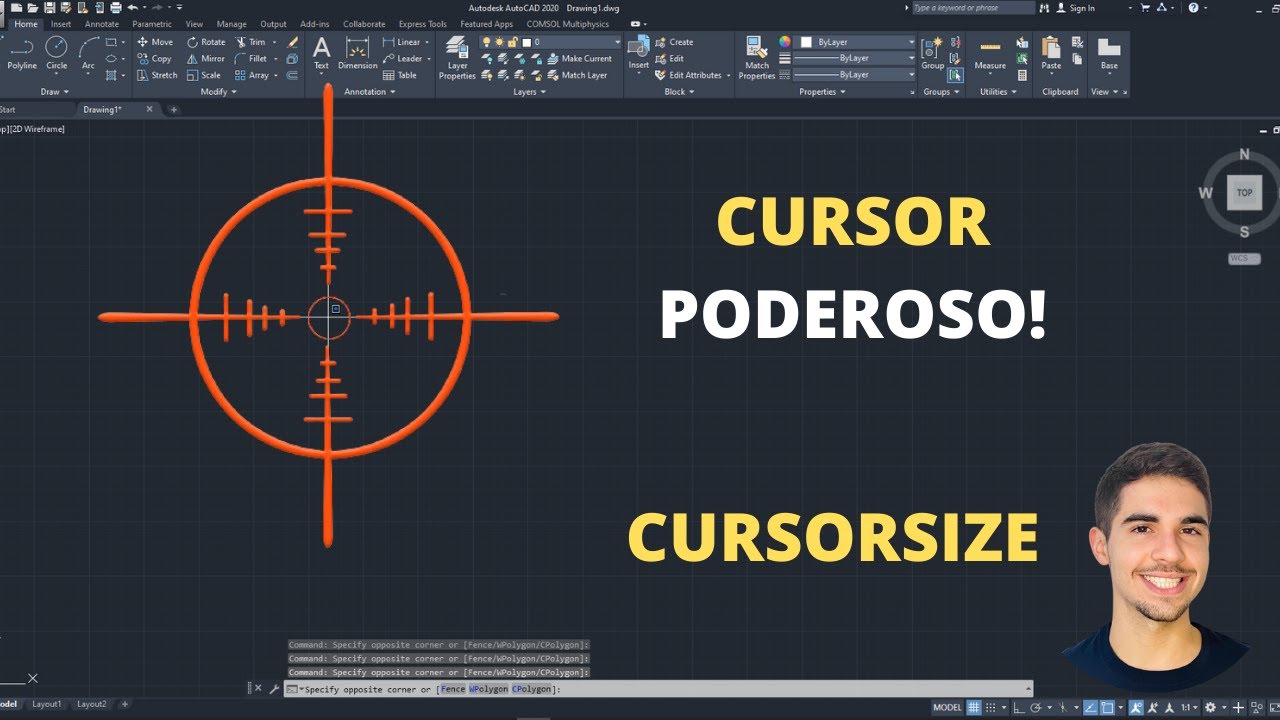The width and height of the screenshot is (1280, 720).
Task: Switch to the Annotate ribbon tab
Action: tap(101, 24)
